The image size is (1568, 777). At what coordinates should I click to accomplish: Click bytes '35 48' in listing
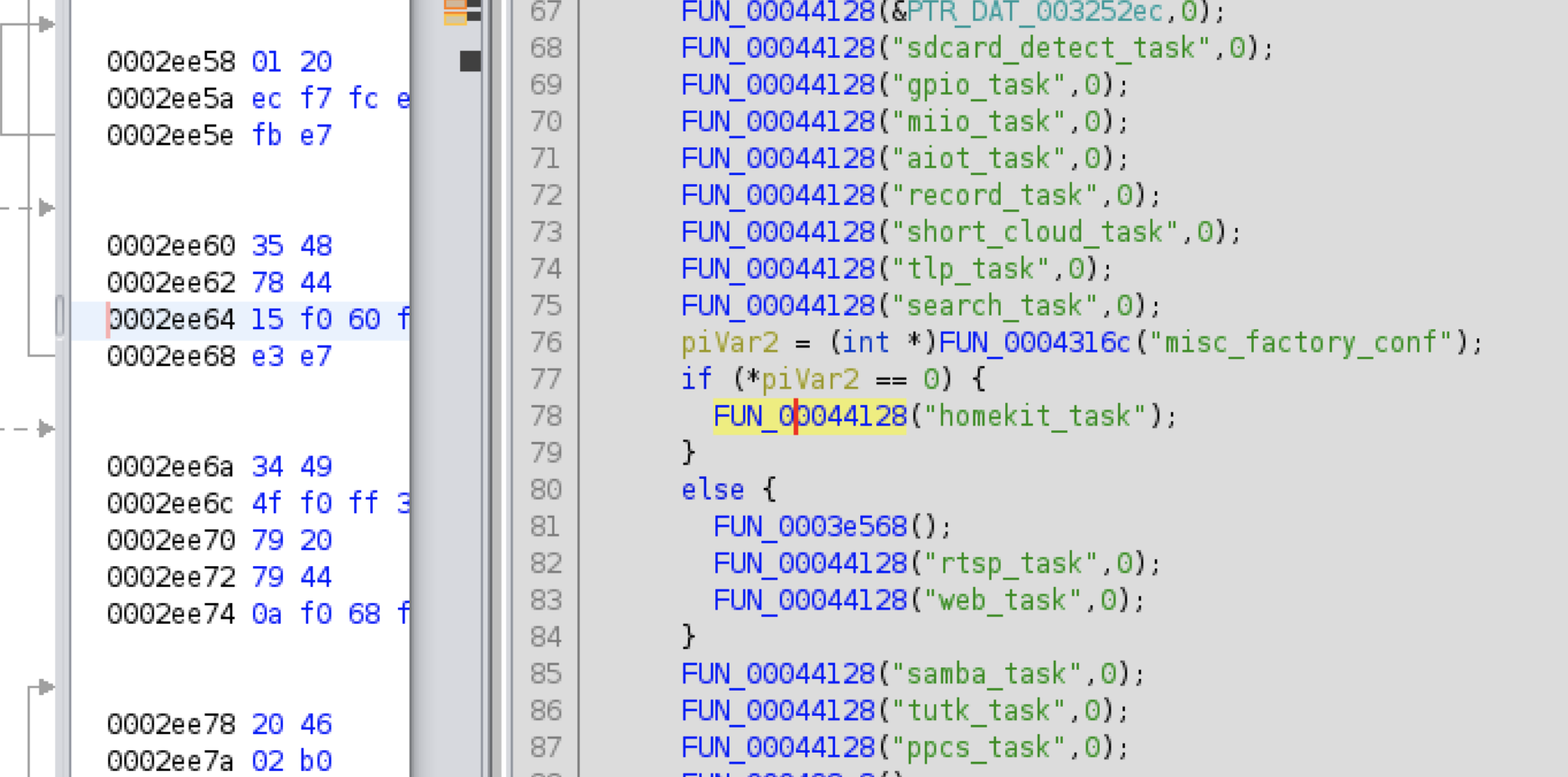pyautogui.click(x=291, y=245)
